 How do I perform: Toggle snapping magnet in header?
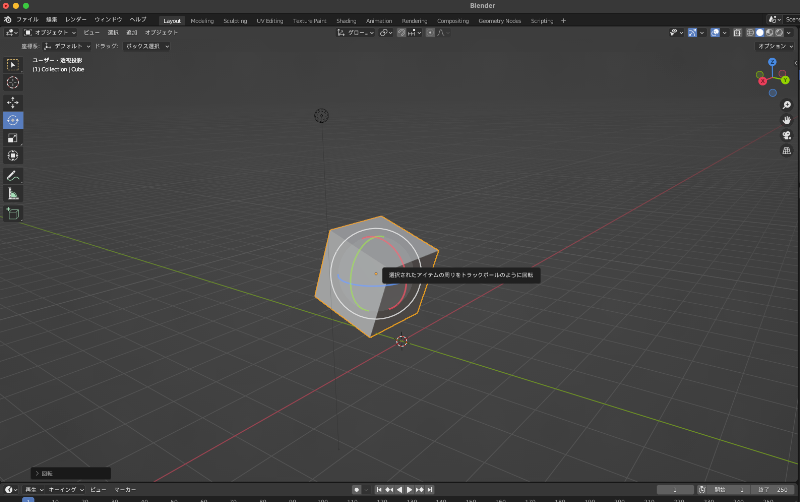(402, 33)
